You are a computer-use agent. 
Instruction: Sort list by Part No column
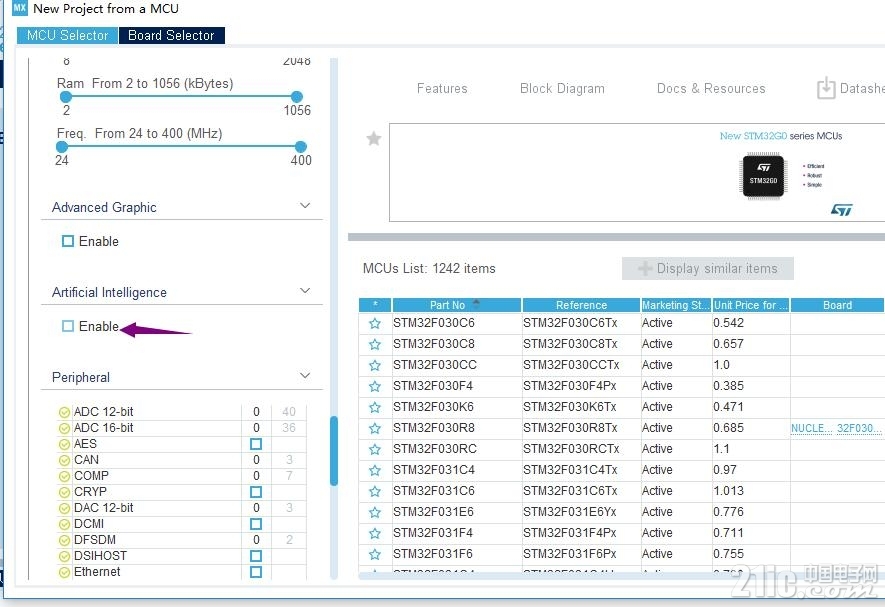click(x=457, y=305)
